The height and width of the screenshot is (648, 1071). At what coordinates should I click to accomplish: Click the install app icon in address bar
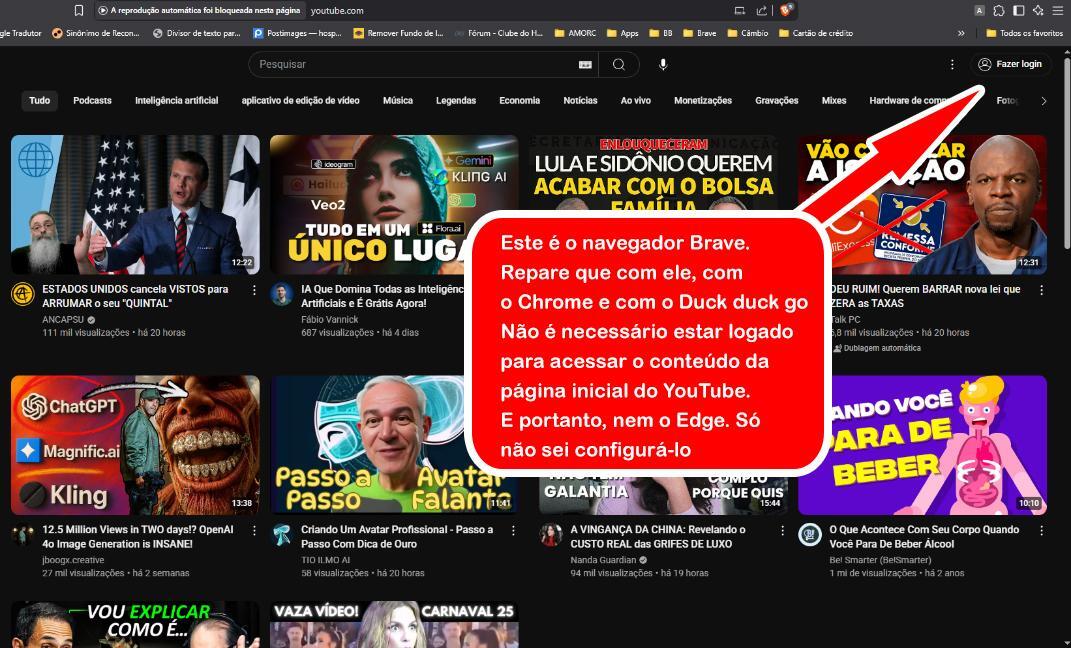(x=739, y=10)
